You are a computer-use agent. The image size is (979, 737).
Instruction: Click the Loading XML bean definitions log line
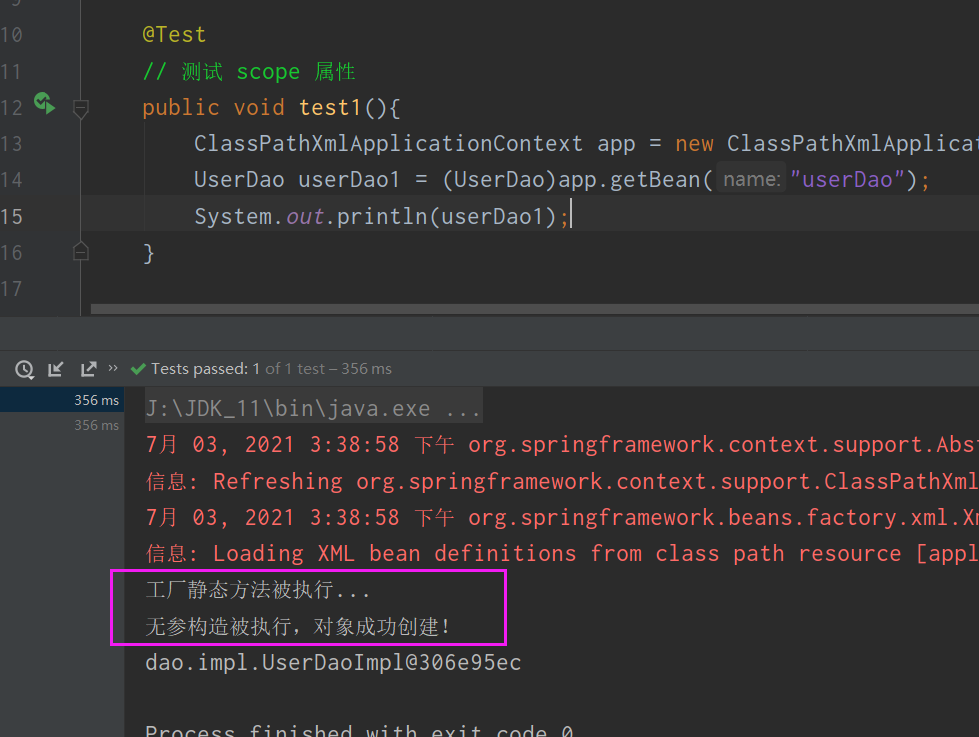pos(562,553)
